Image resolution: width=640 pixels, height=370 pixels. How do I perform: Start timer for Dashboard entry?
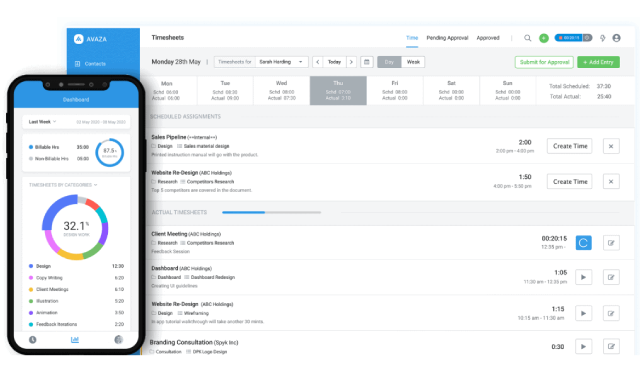coord(583,277)
